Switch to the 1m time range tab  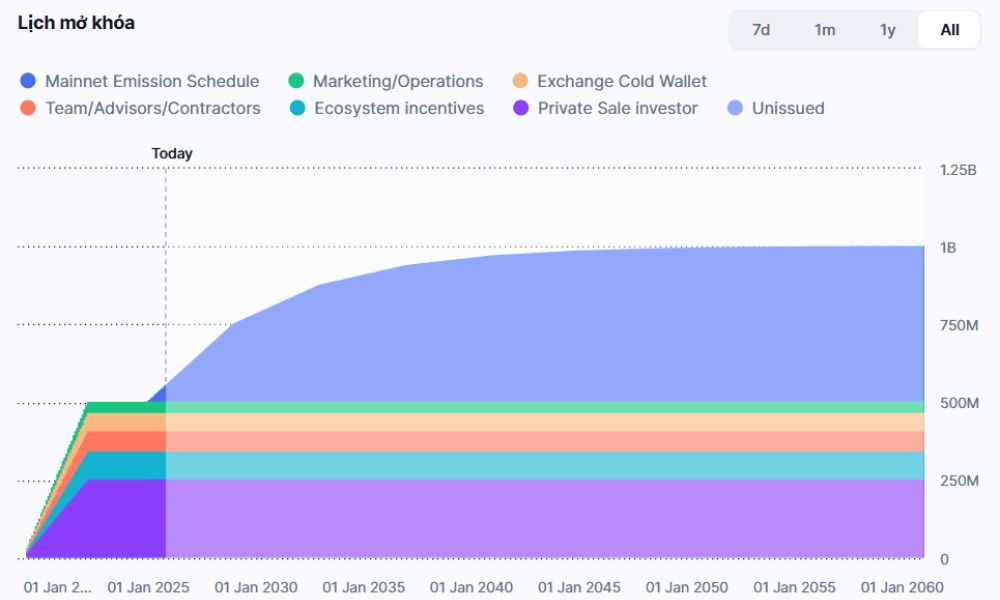click(x=824, y=30)
